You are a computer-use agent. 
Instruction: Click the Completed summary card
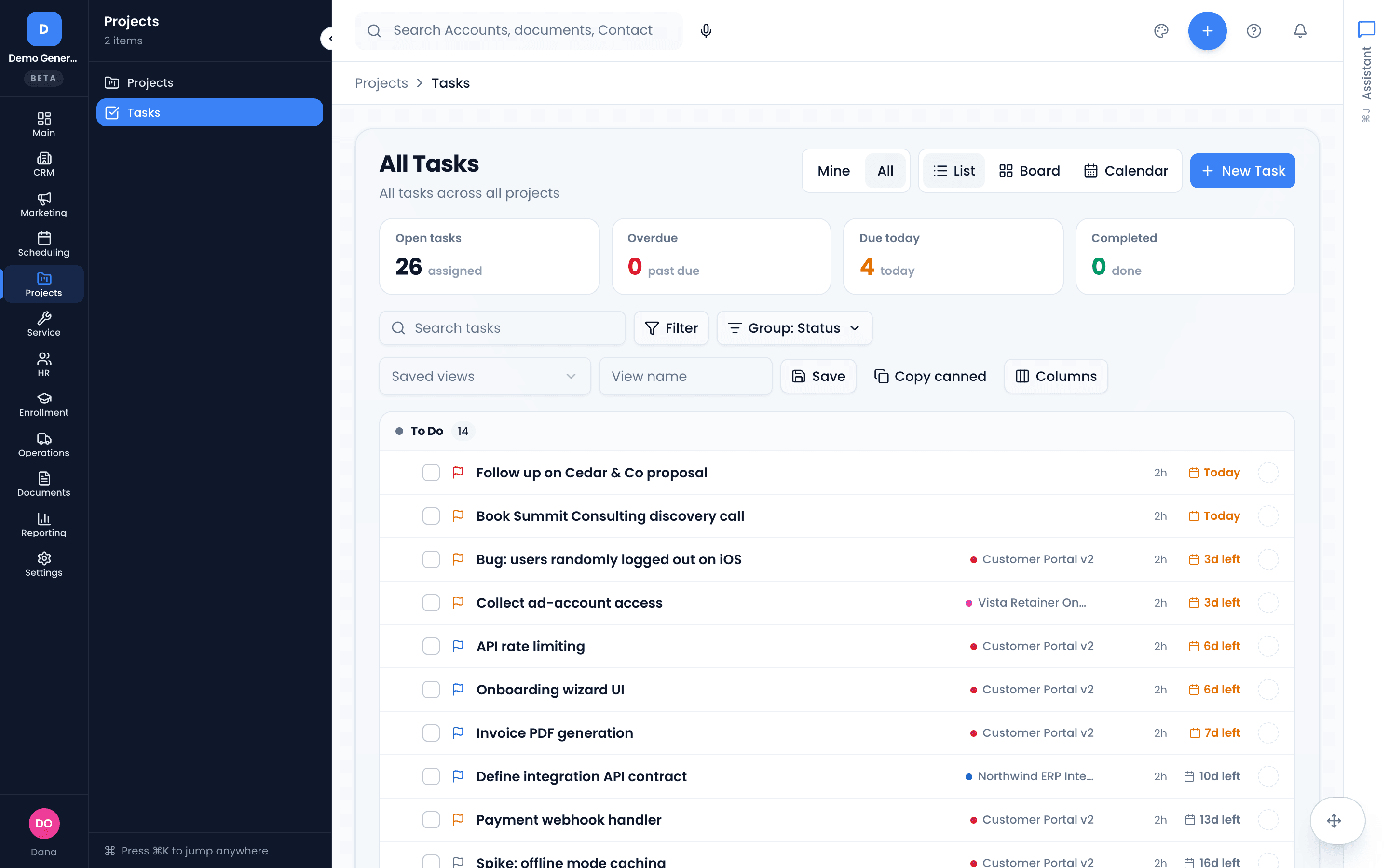[x=1185, y=257]
